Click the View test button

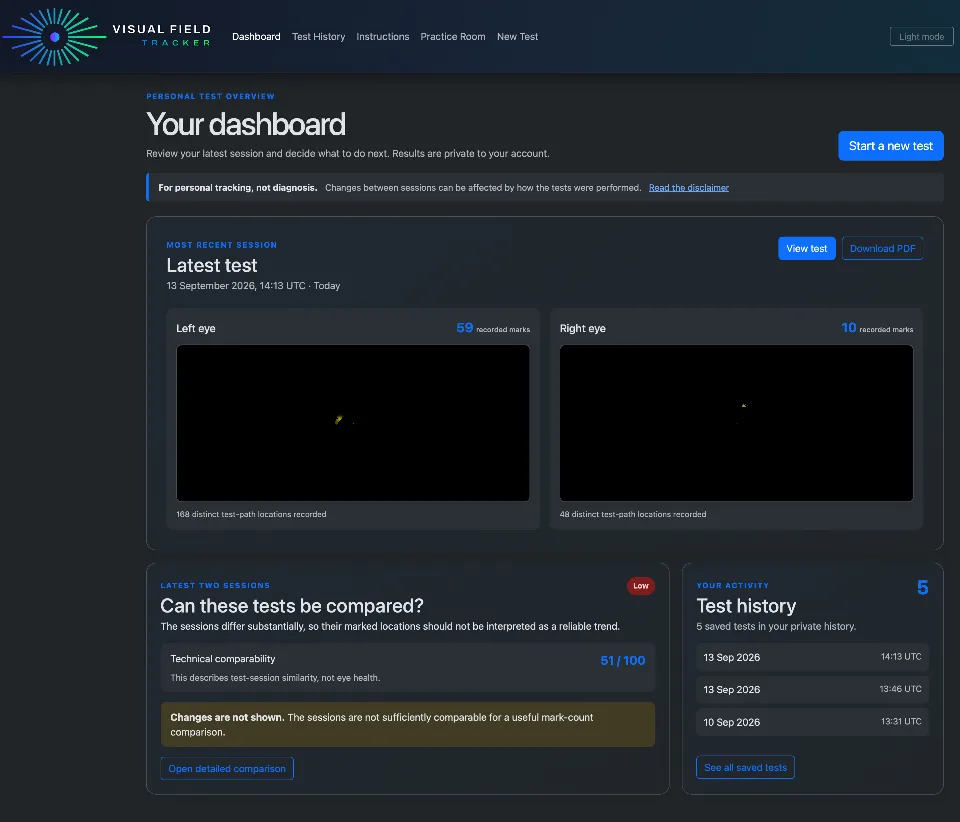[x=806, y=248]
